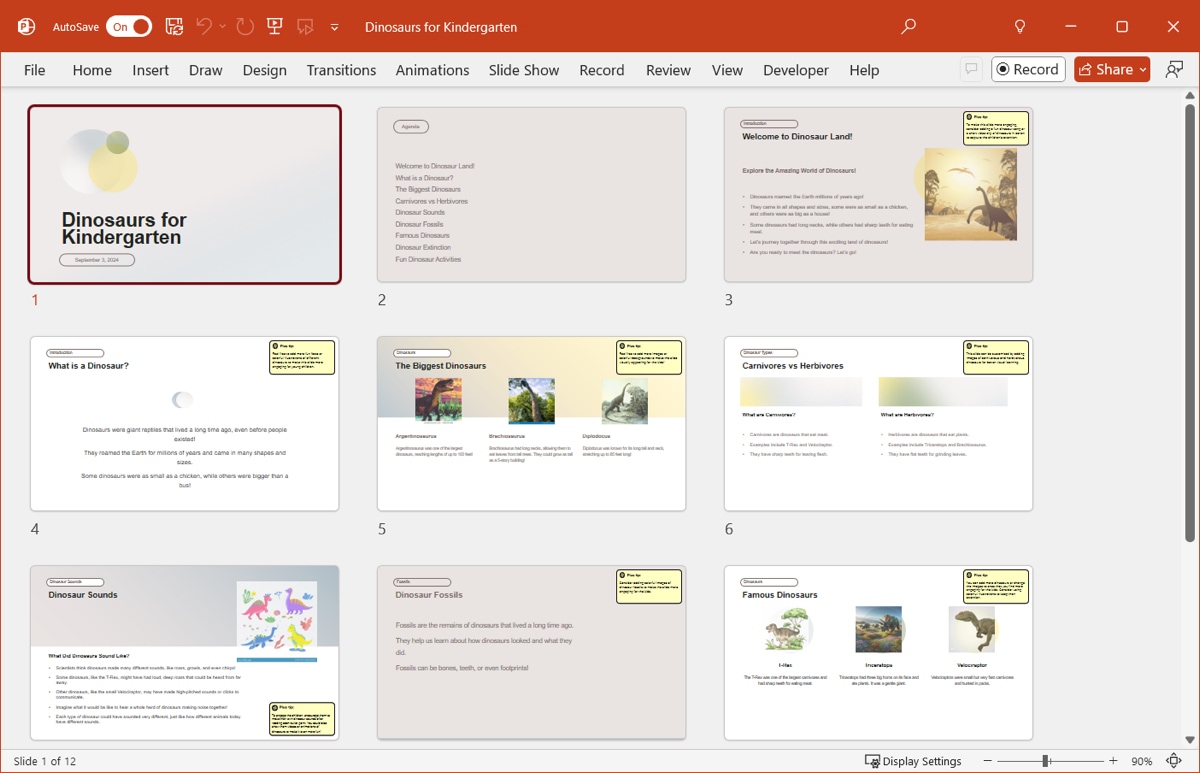Viewport: 1200px width, 773px height.
Task: Select slide 3 Welcome to Dinosaur Land
Action: [879, 195]
